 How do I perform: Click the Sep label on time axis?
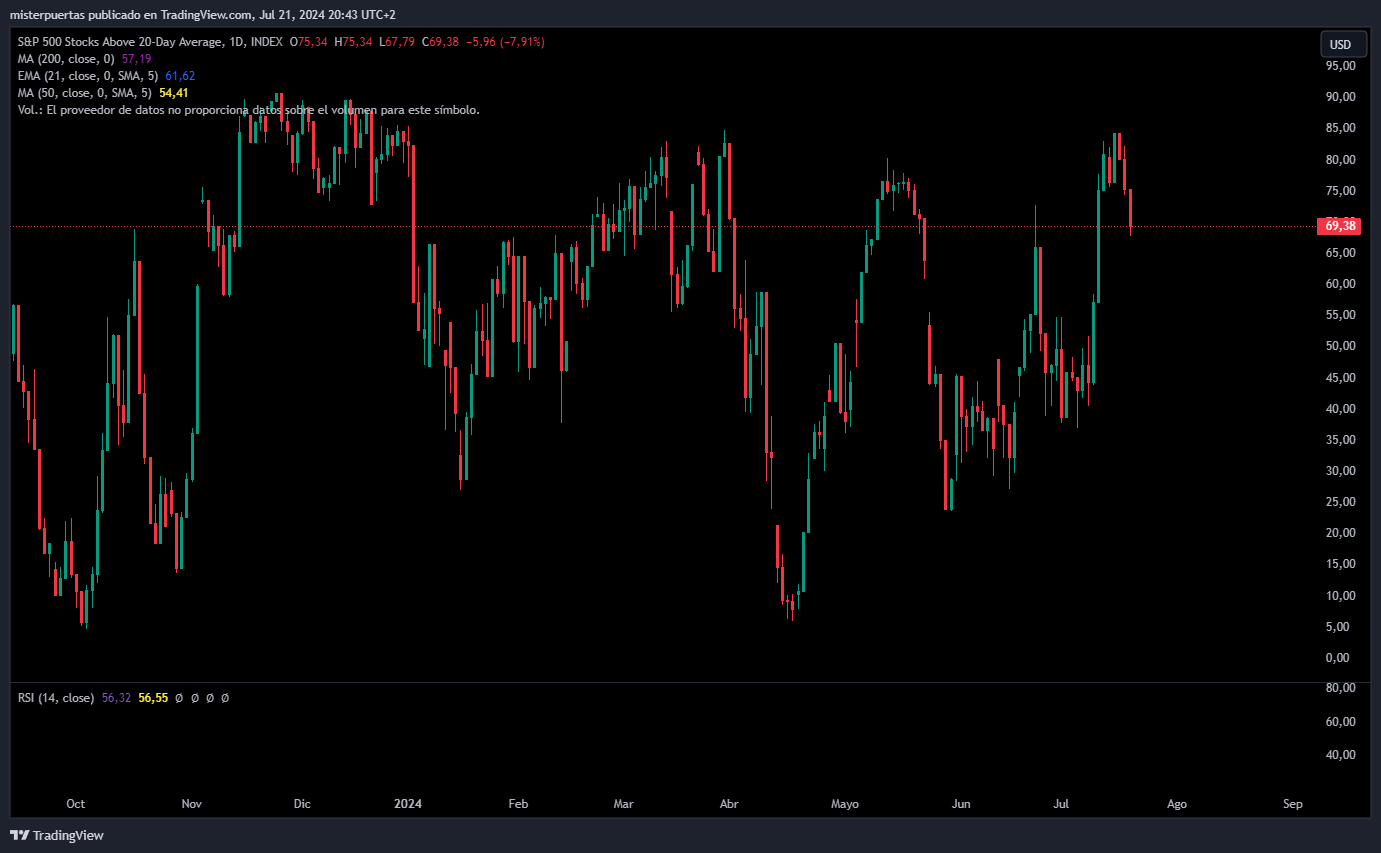(x=1293, y=804)
